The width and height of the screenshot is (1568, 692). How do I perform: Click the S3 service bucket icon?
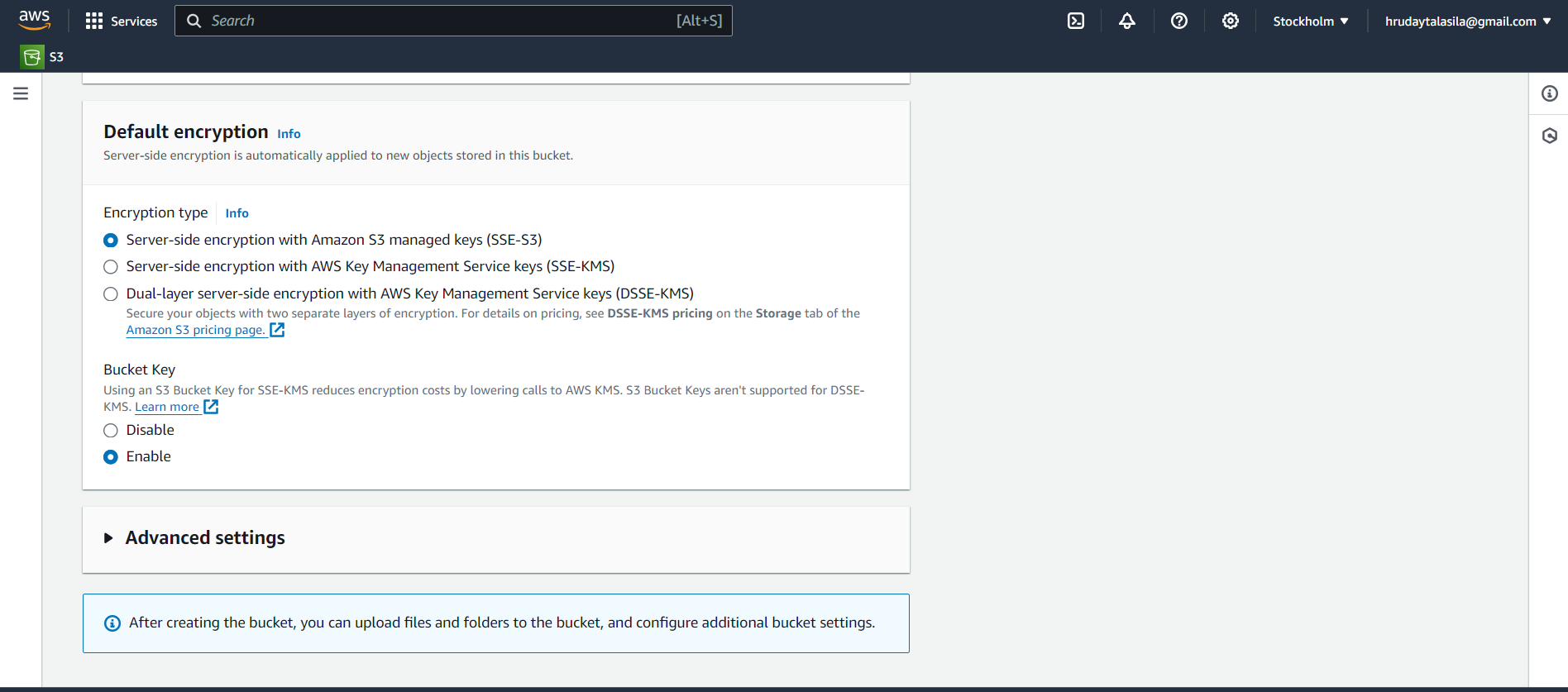click(x=32, y=57)
